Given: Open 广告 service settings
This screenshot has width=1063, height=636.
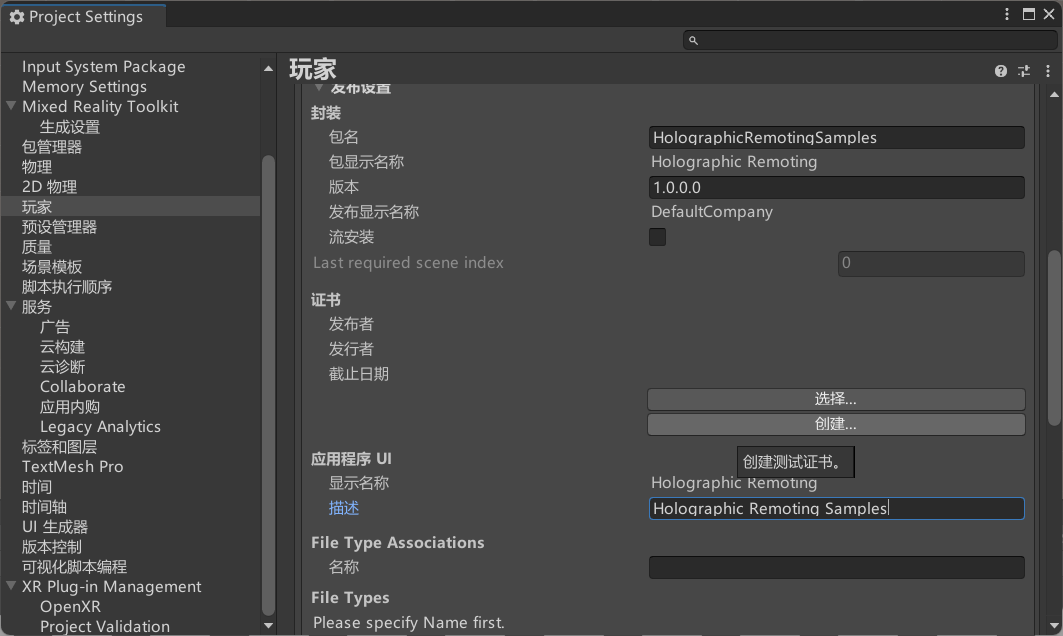Looking at the screenshot, I should 54,327.
